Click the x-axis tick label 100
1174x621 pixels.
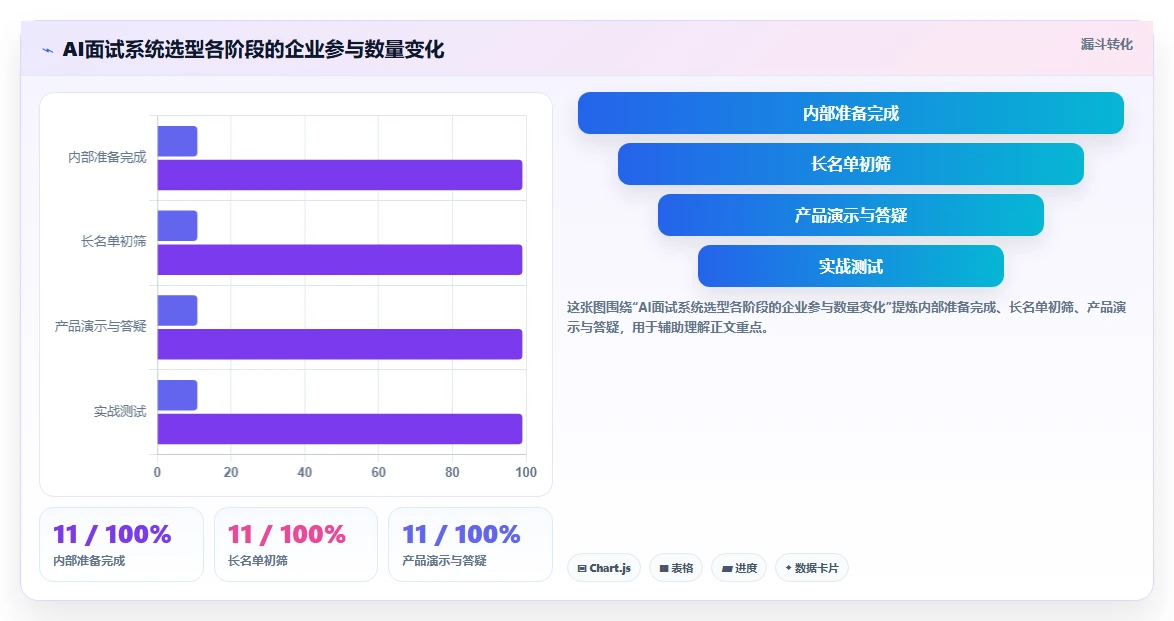click(x=526, y=472)
